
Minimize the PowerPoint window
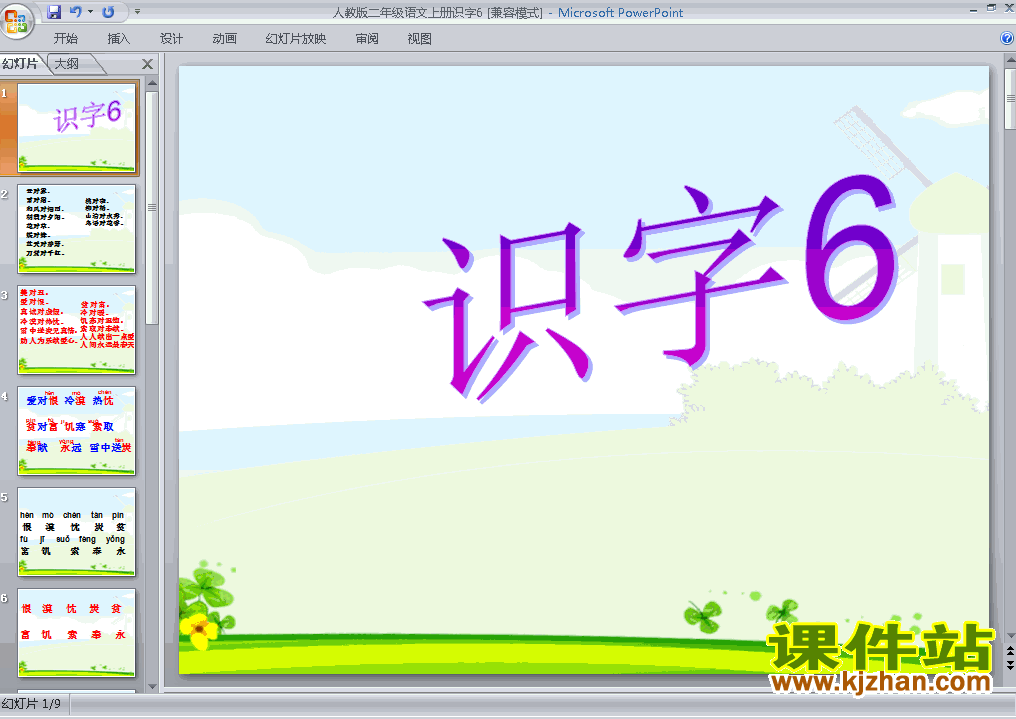(x=973, y=9)
